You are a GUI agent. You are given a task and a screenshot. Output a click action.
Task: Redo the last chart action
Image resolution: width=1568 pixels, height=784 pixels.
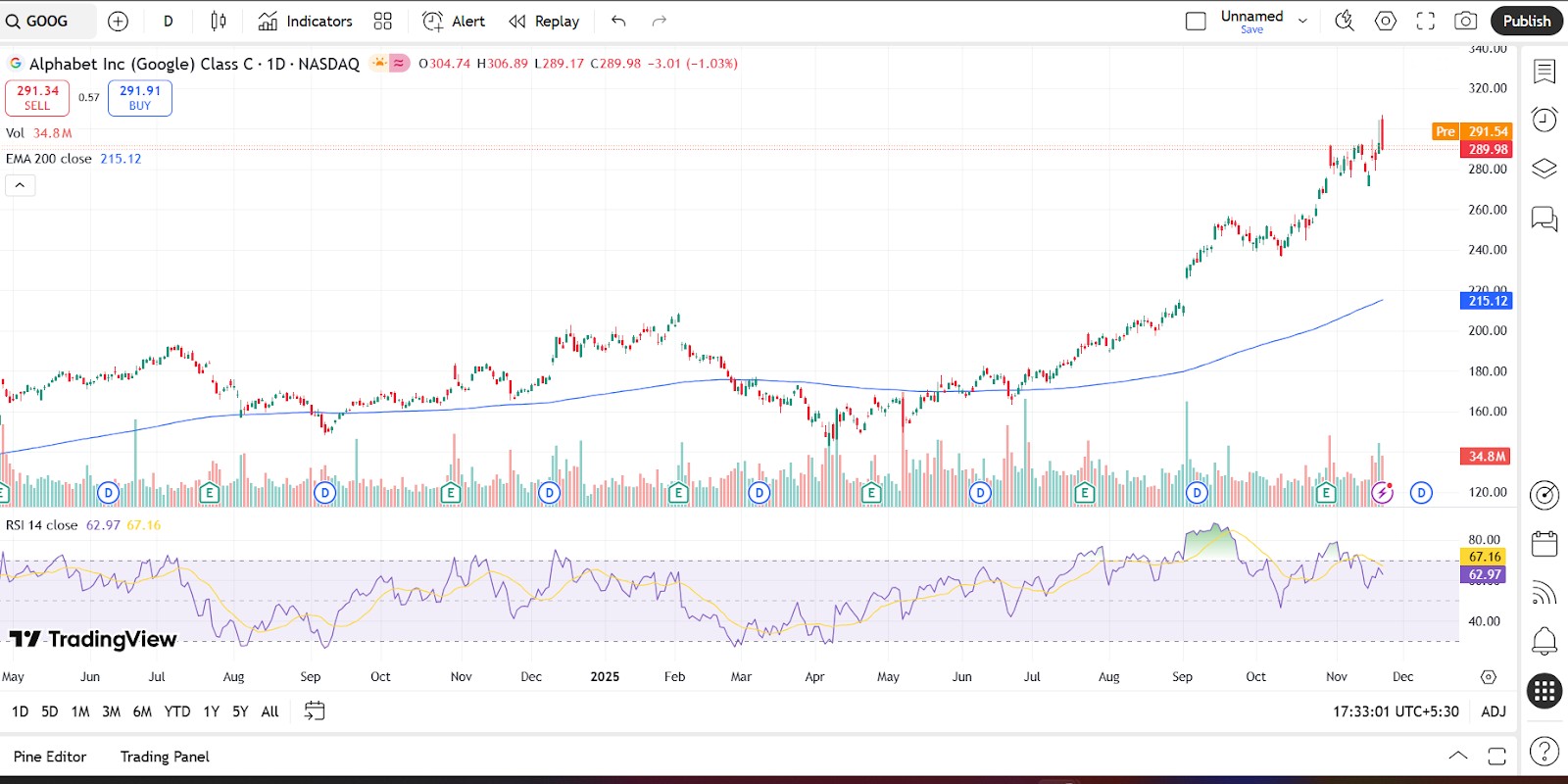[x=660, y=21]
